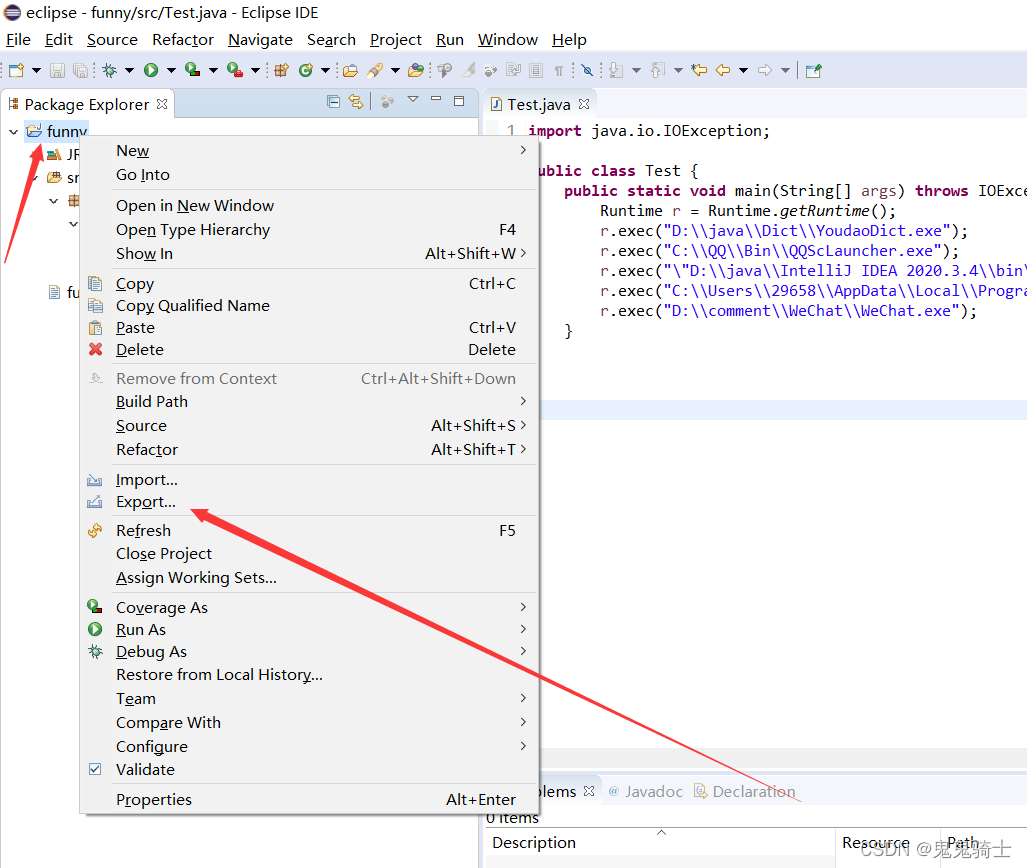Open the Debug As submenu

[x=308, y=651]
